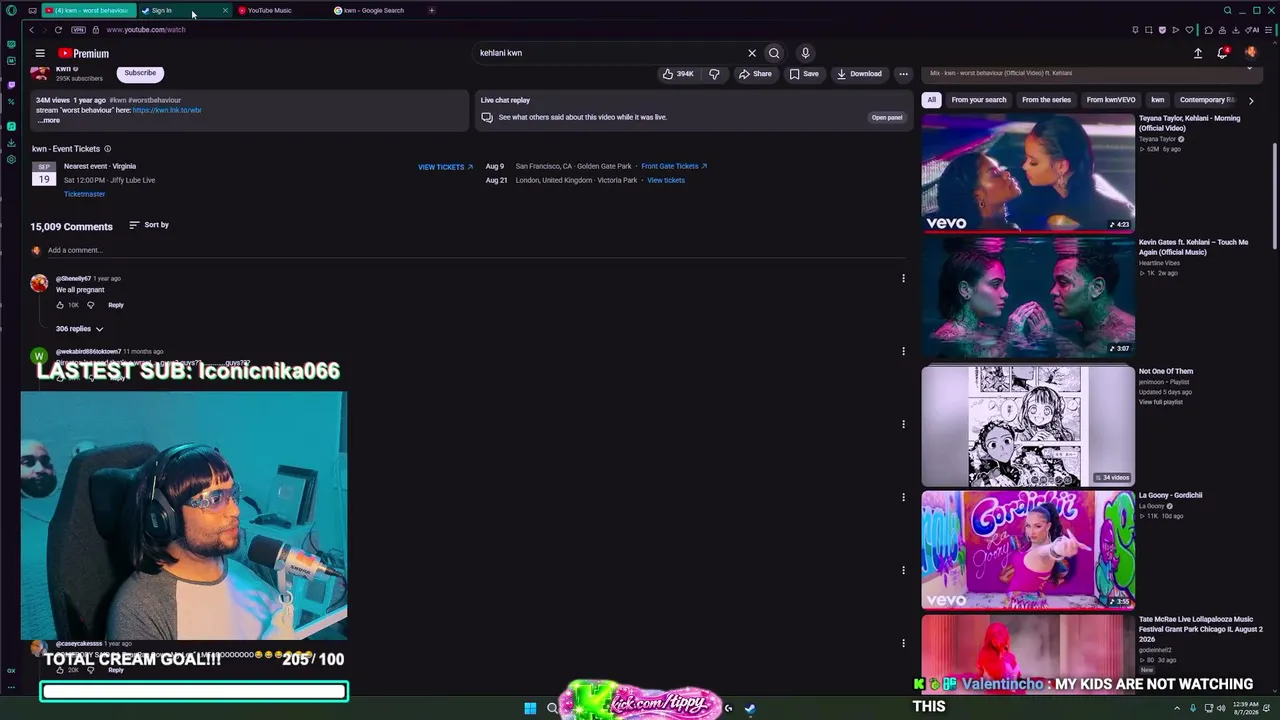Show info about kwn Event Tickets
The height and width of the screenshot is (720, 1280).
(107, 149)
